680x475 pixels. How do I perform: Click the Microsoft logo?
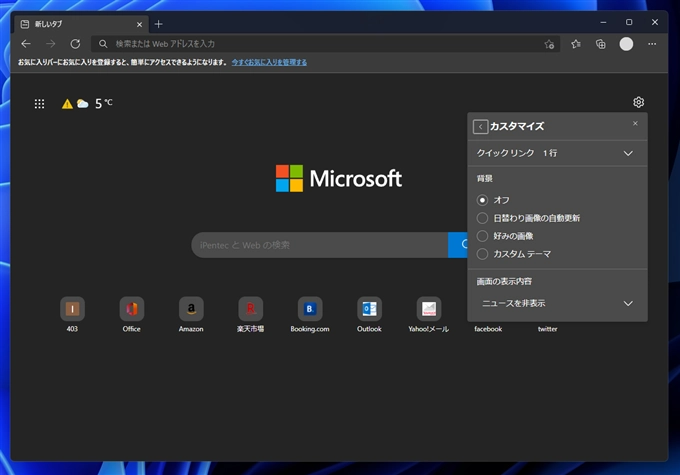point(339,178)
